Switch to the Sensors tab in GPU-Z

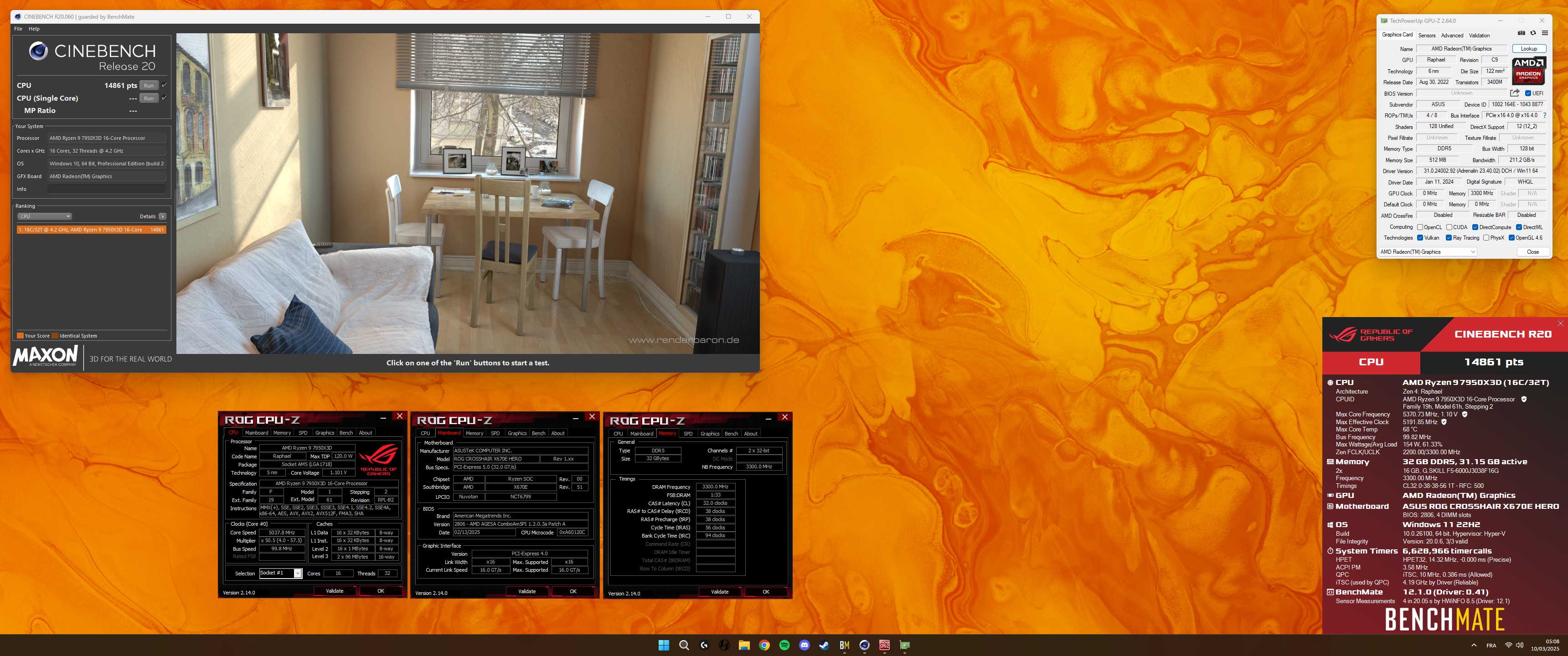(x=1427, y=35)
